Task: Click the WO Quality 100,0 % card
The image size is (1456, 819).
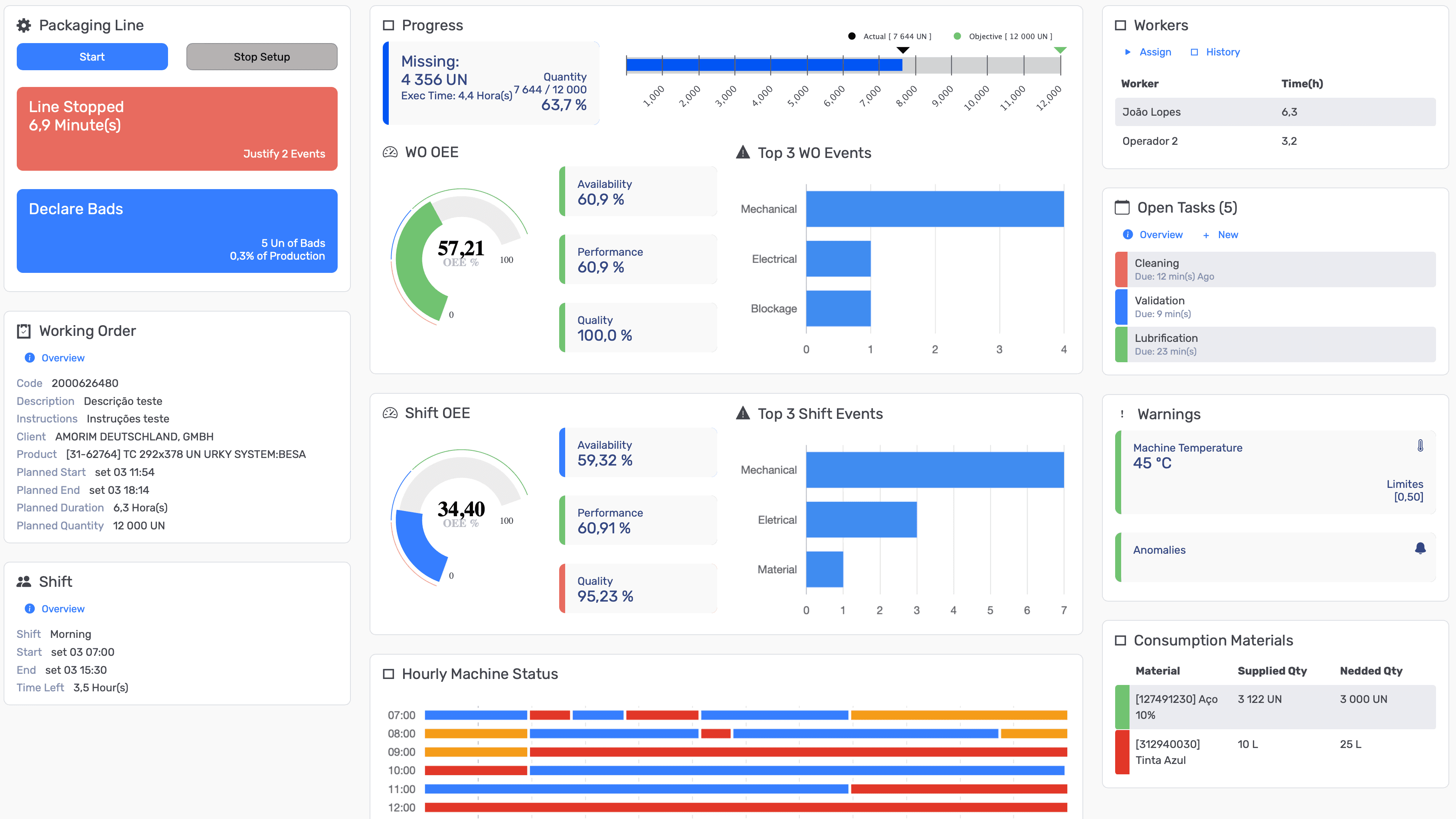Action: pyautogui.click(x=638, y=328)
